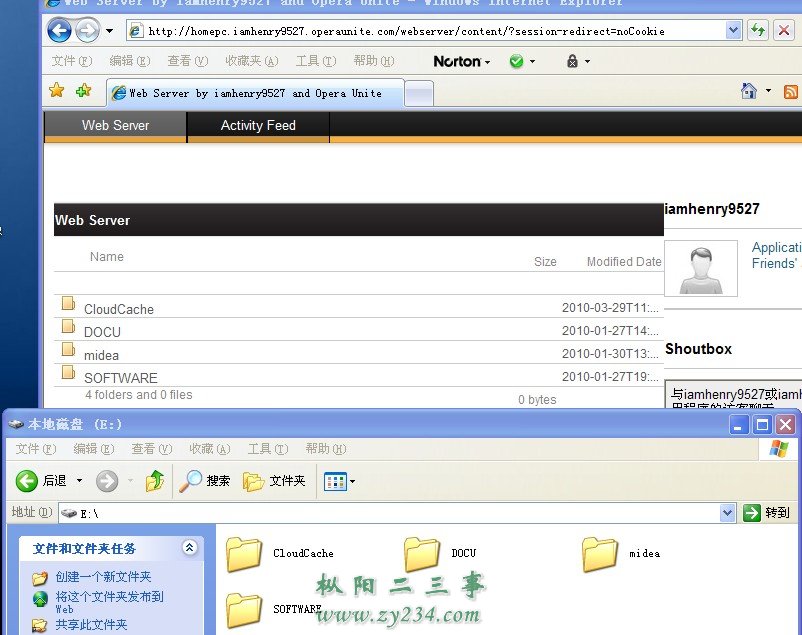The height and width of the screenshot is (635, 802).
Task: Click 共享此文件夹 task link
Action: coord(91,625)
